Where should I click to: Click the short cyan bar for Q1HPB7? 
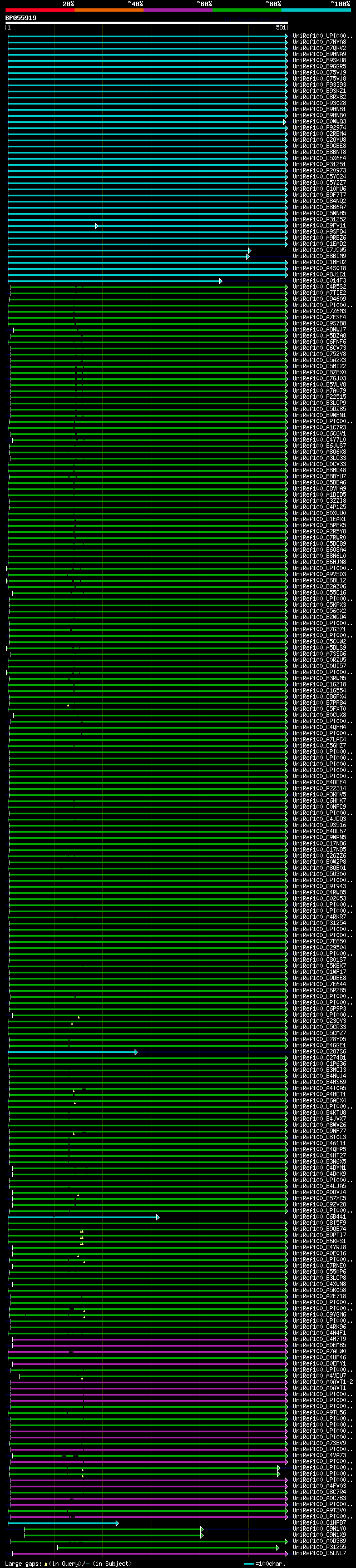click(63, 1523)
